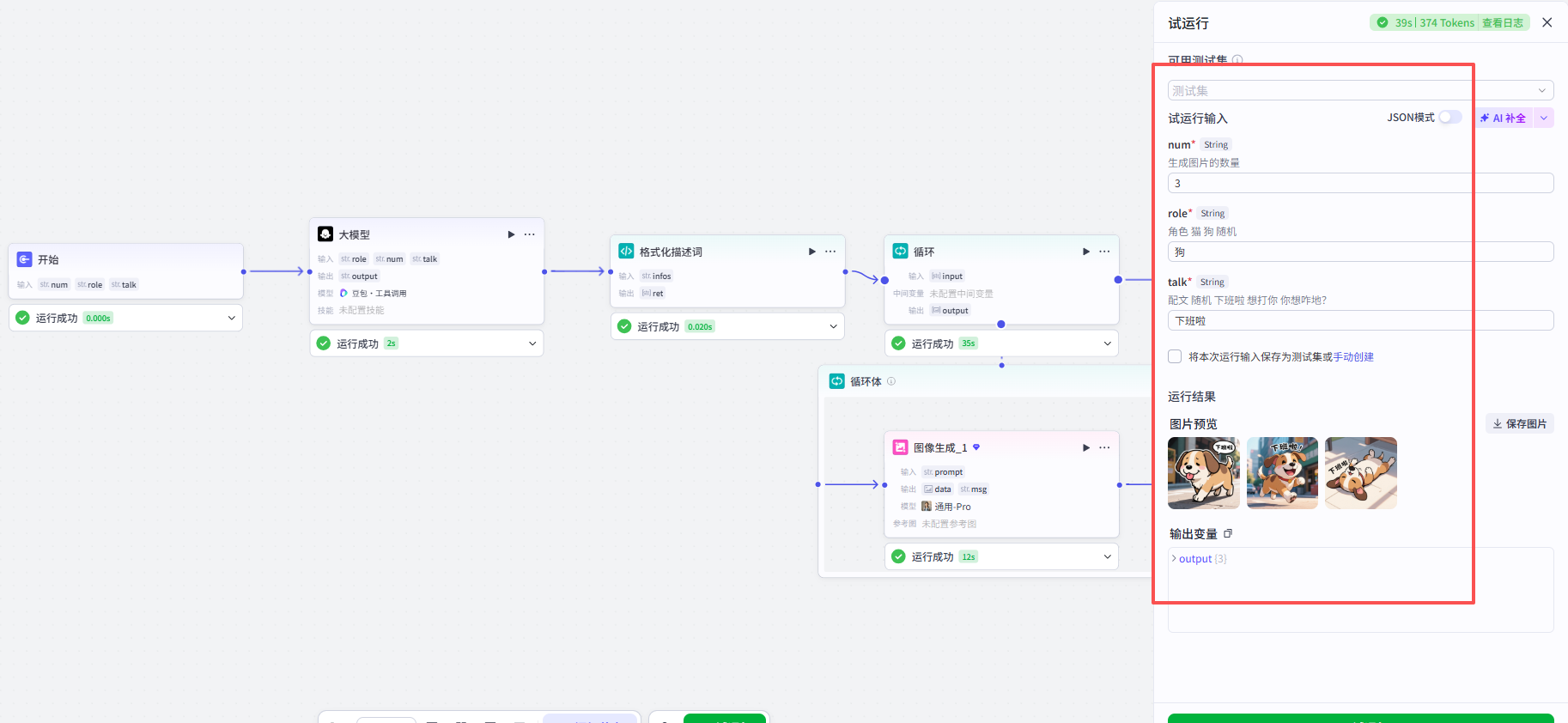
Task: Check 将本次运行输入保存为测试集 checkbox
Action: pos(1175,356)
